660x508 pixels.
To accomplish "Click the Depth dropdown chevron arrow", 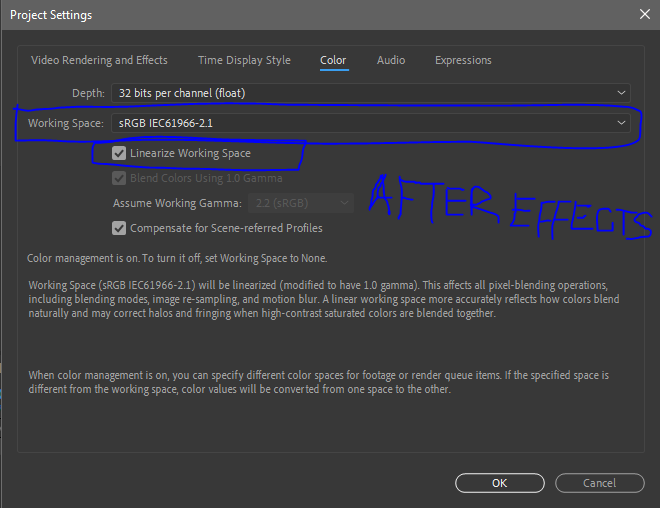I will click(621, 93).
